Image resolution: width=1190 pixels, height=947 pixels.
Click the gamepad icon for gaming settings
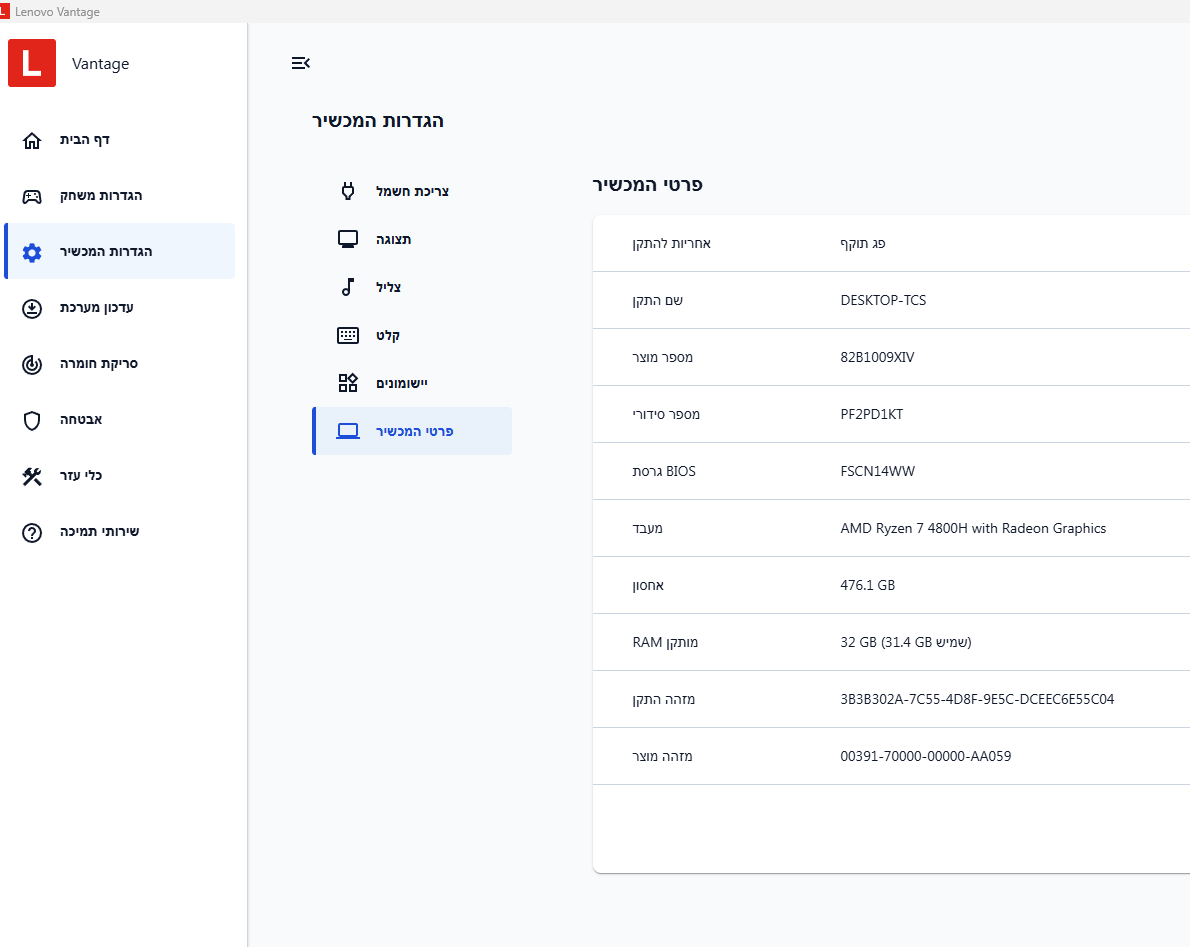[32, 196]
